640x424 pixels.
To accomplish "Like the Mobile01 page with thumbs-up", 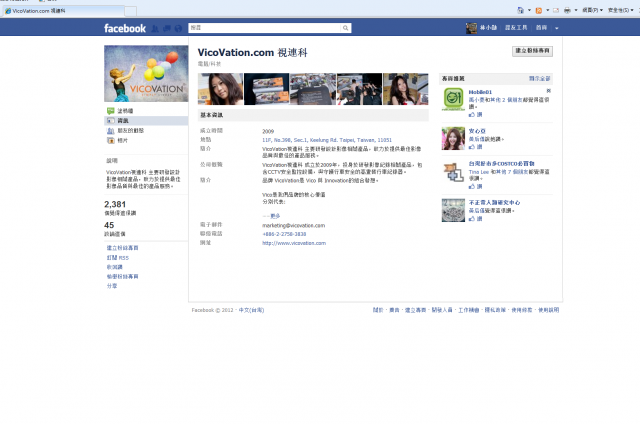I will coord(476,115).
